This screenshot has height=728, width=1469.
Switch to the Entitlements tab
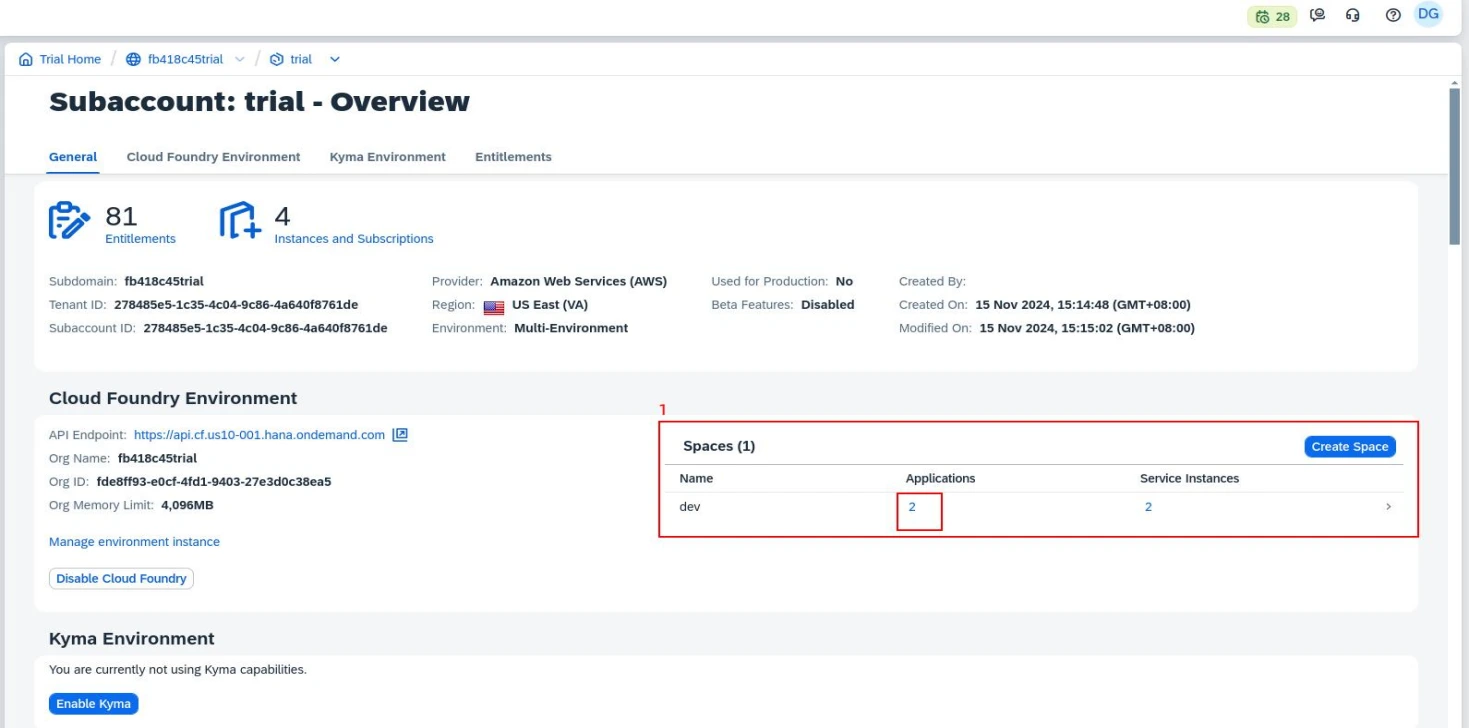[513, 157]
